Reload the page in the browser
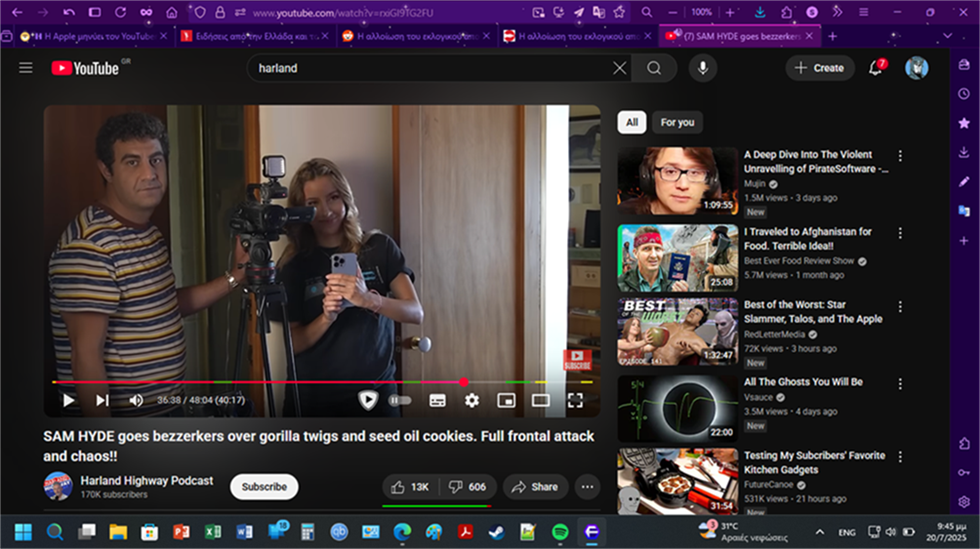Image resolution: width=980 pixels, height=549 pixels. click(120, 12)
